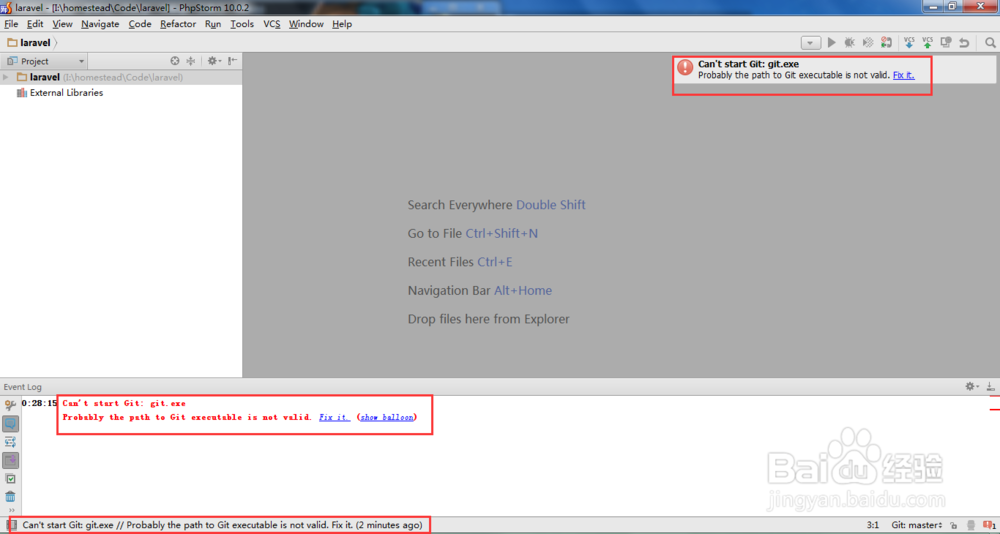Open the Run menu
This screenshot has width=1000, height=534.
click(213, 24)
